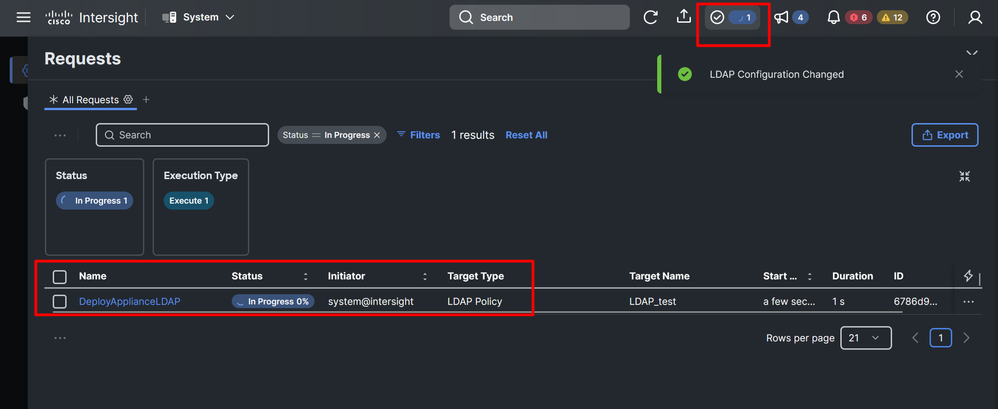Click the upload icon in top bar
The image size is (998, 409).
pos(684,17)
